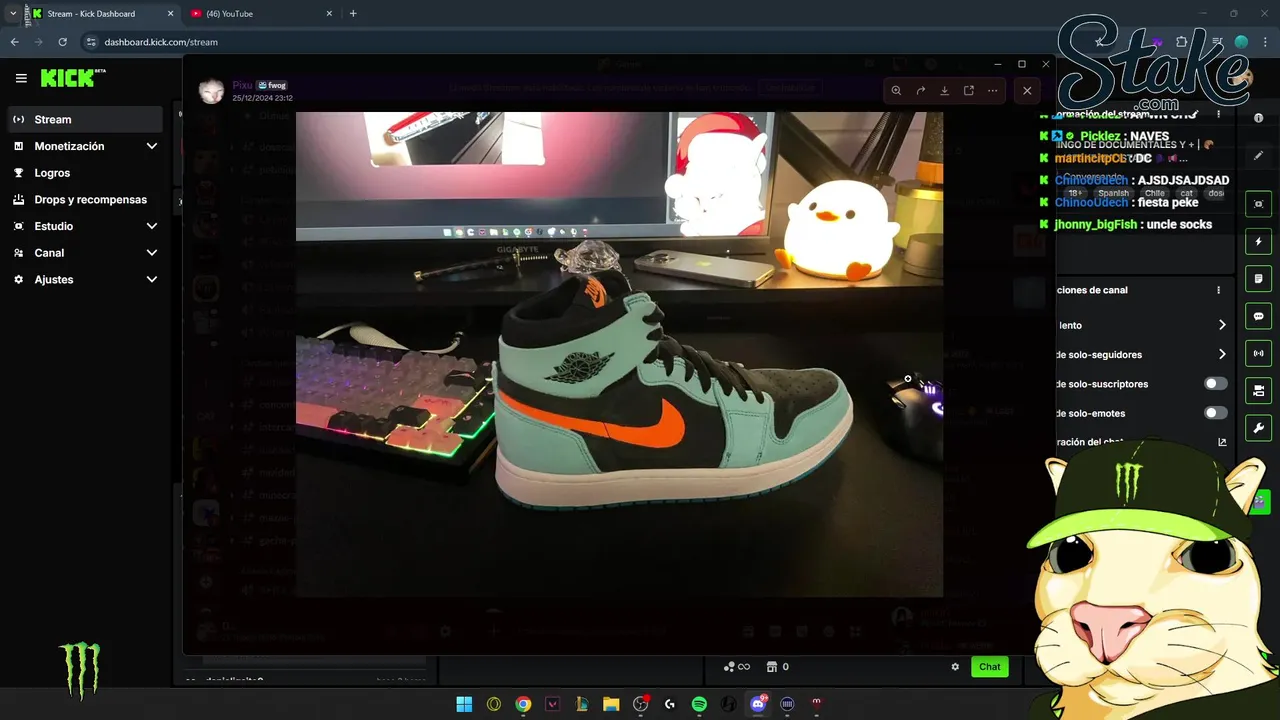Select the Stream - Kick Dashboard tab
This screenshot has height=720, width=1280.
point(102,14)
